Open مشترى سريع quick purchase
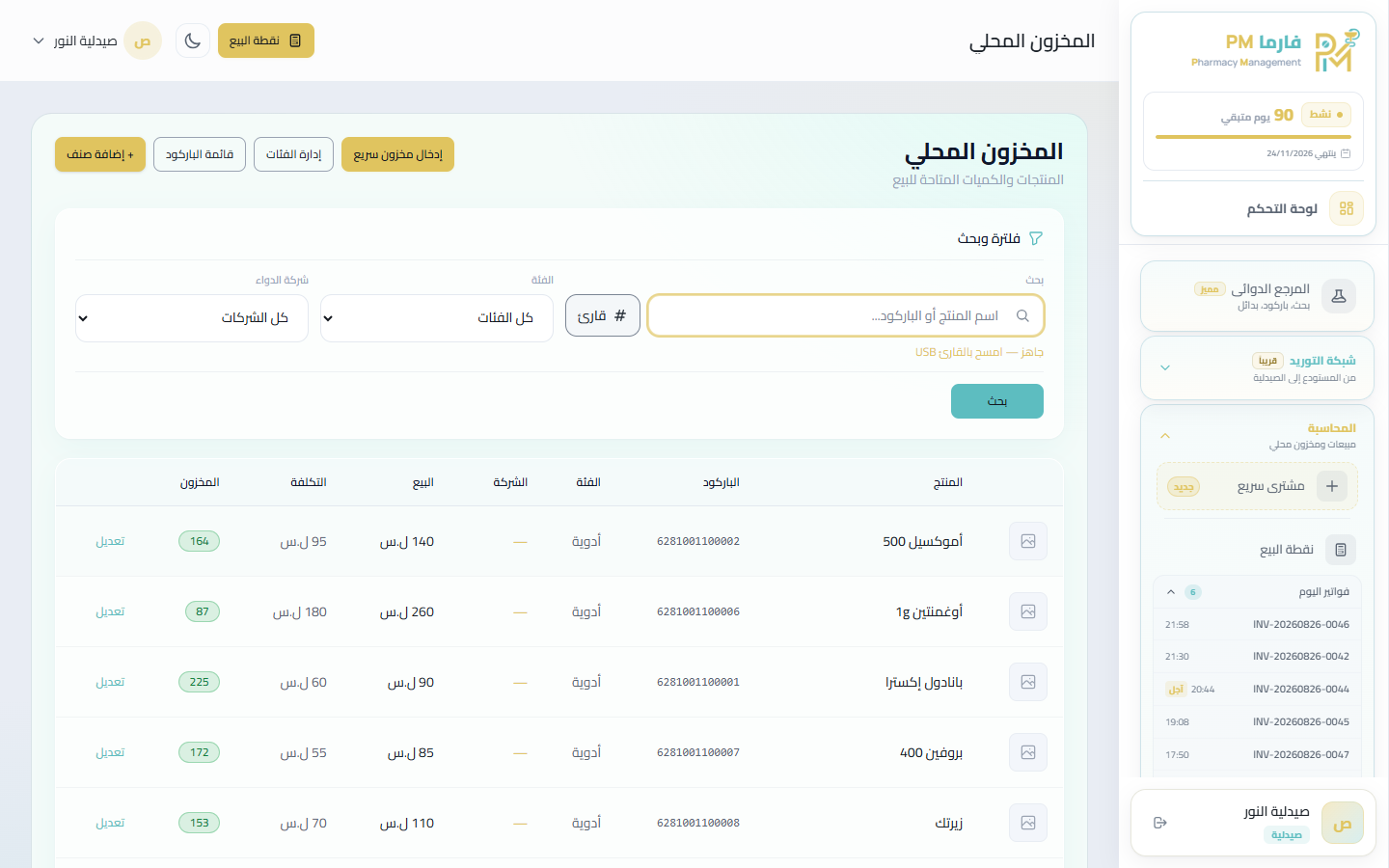The width and height of the screenshot is (1389, 868). coord(1257,486)
